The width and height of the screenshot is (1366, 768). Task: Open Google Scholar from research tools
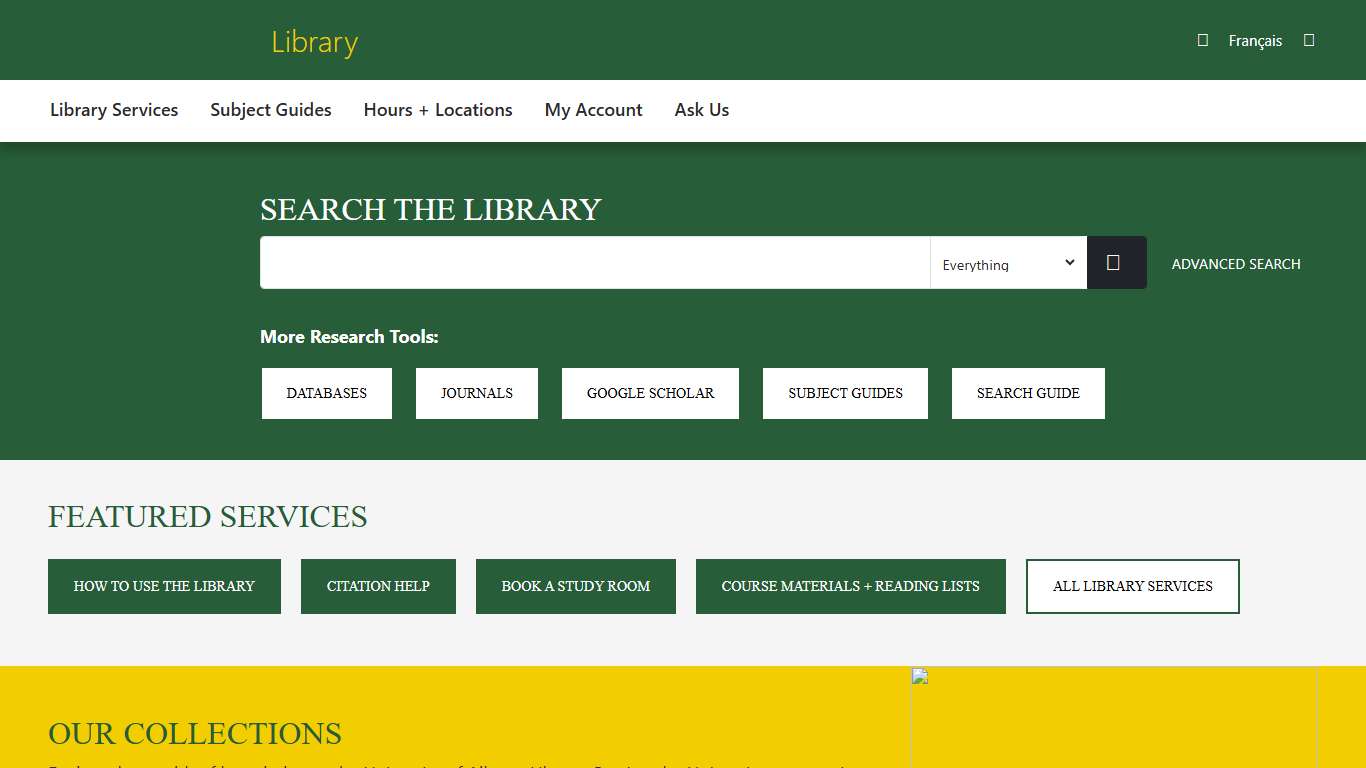click(x=650, y=393)
